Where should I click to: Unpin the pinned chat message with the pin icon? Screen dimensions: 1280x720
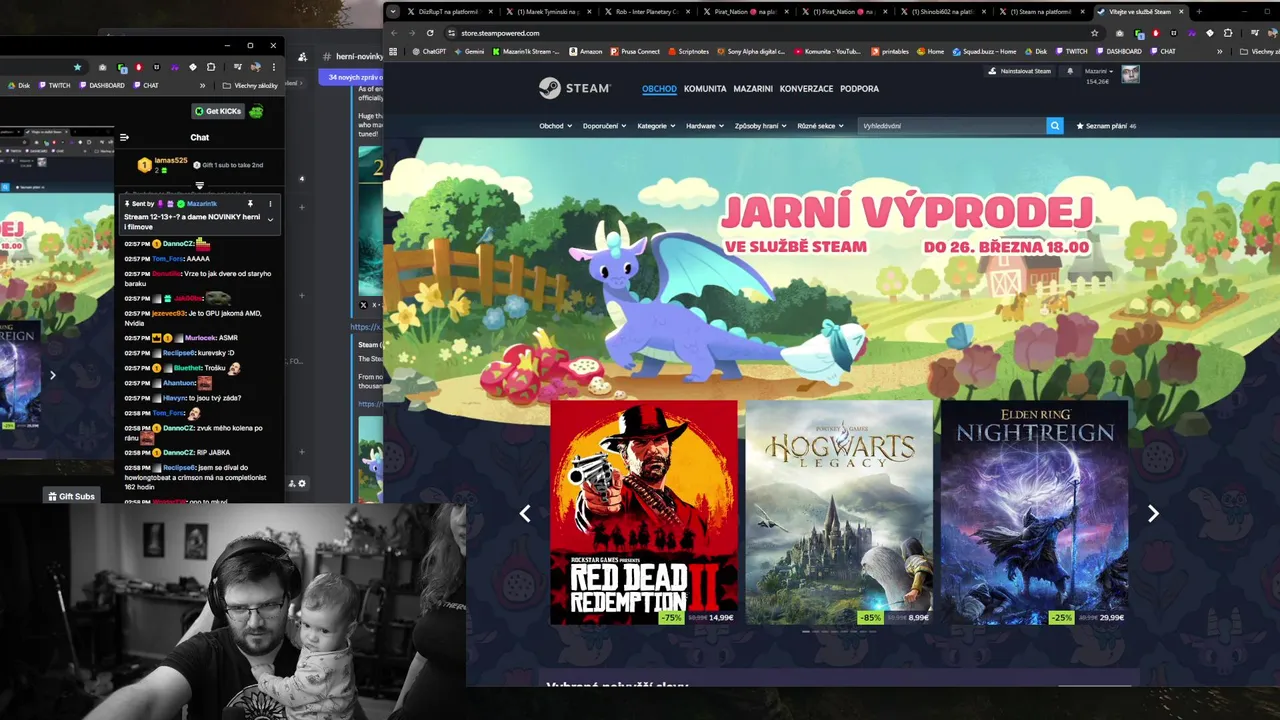[x=250, y=204]
